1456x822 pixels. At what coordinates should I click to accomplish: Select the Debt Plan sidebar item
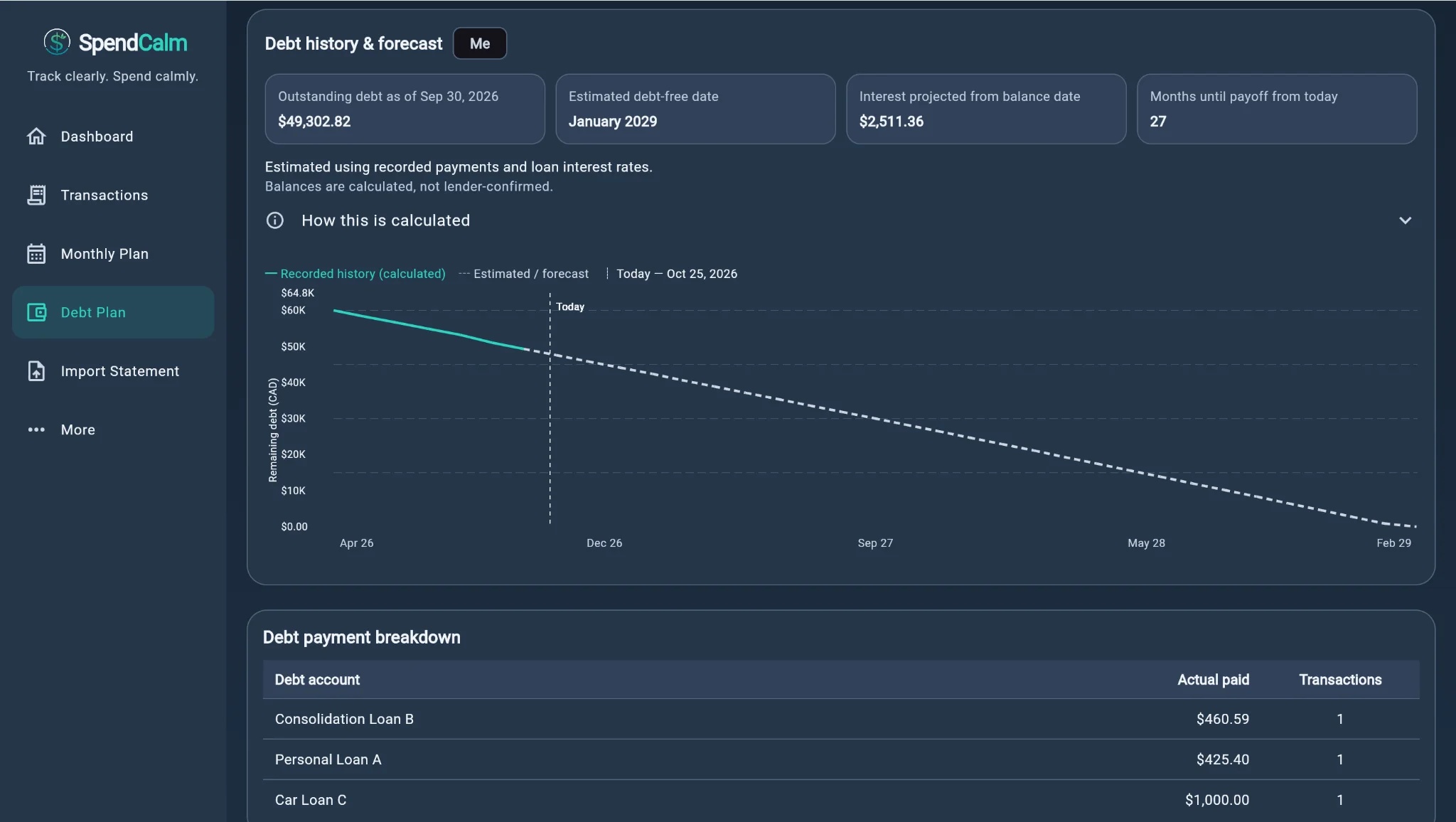click(113, 312)
